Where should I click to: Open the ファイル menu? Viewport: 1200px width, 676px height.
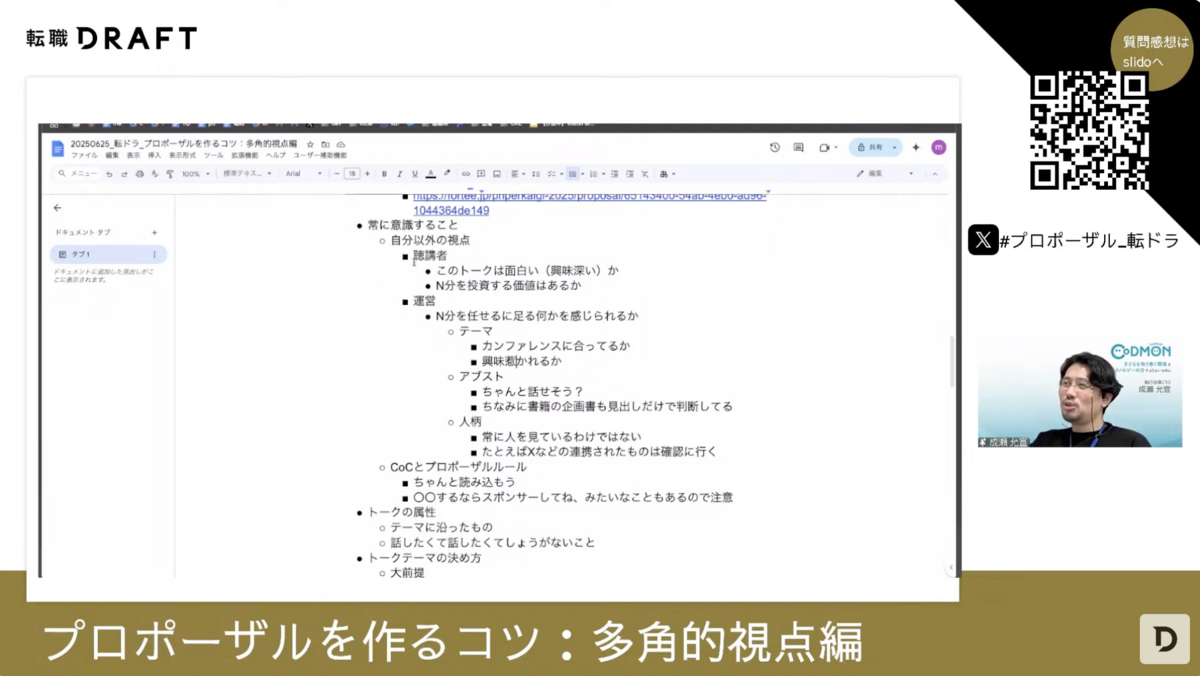pos(84,156)
